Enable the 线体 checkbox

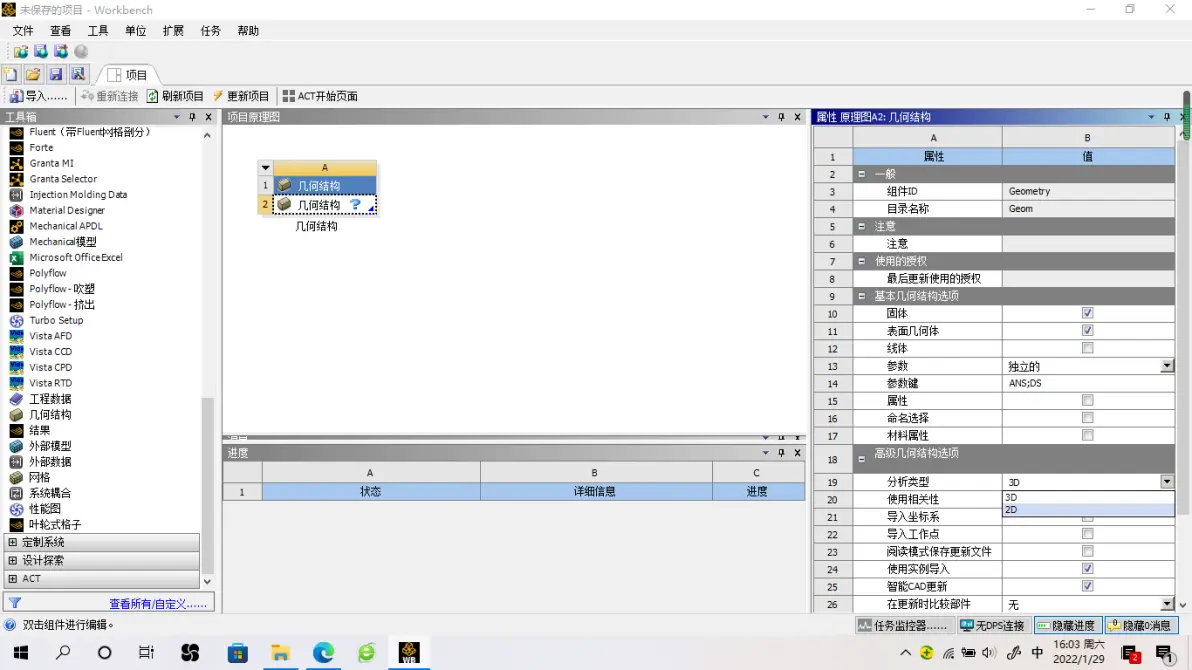click(x=1087, y=348)
